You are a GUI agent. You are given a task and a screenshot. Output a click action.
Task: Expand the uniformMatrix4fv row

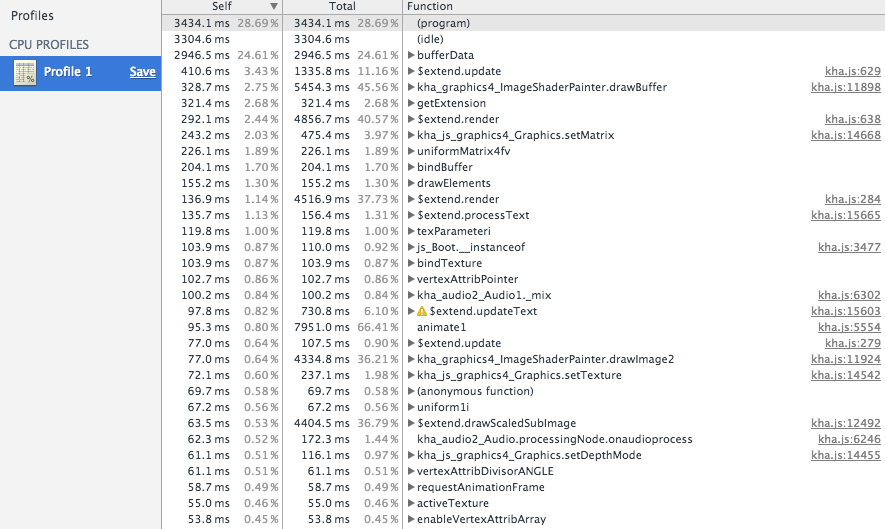coord(411,151)
